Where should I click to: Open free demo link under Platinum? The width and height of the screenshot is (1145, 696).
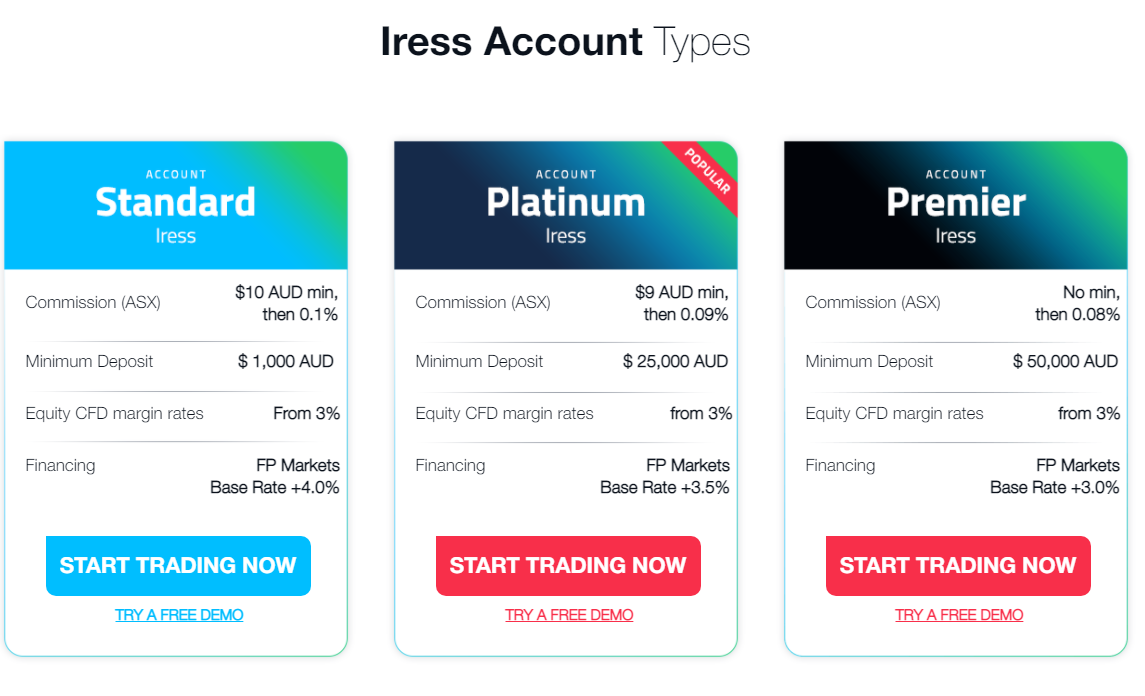tap(569, 615)
